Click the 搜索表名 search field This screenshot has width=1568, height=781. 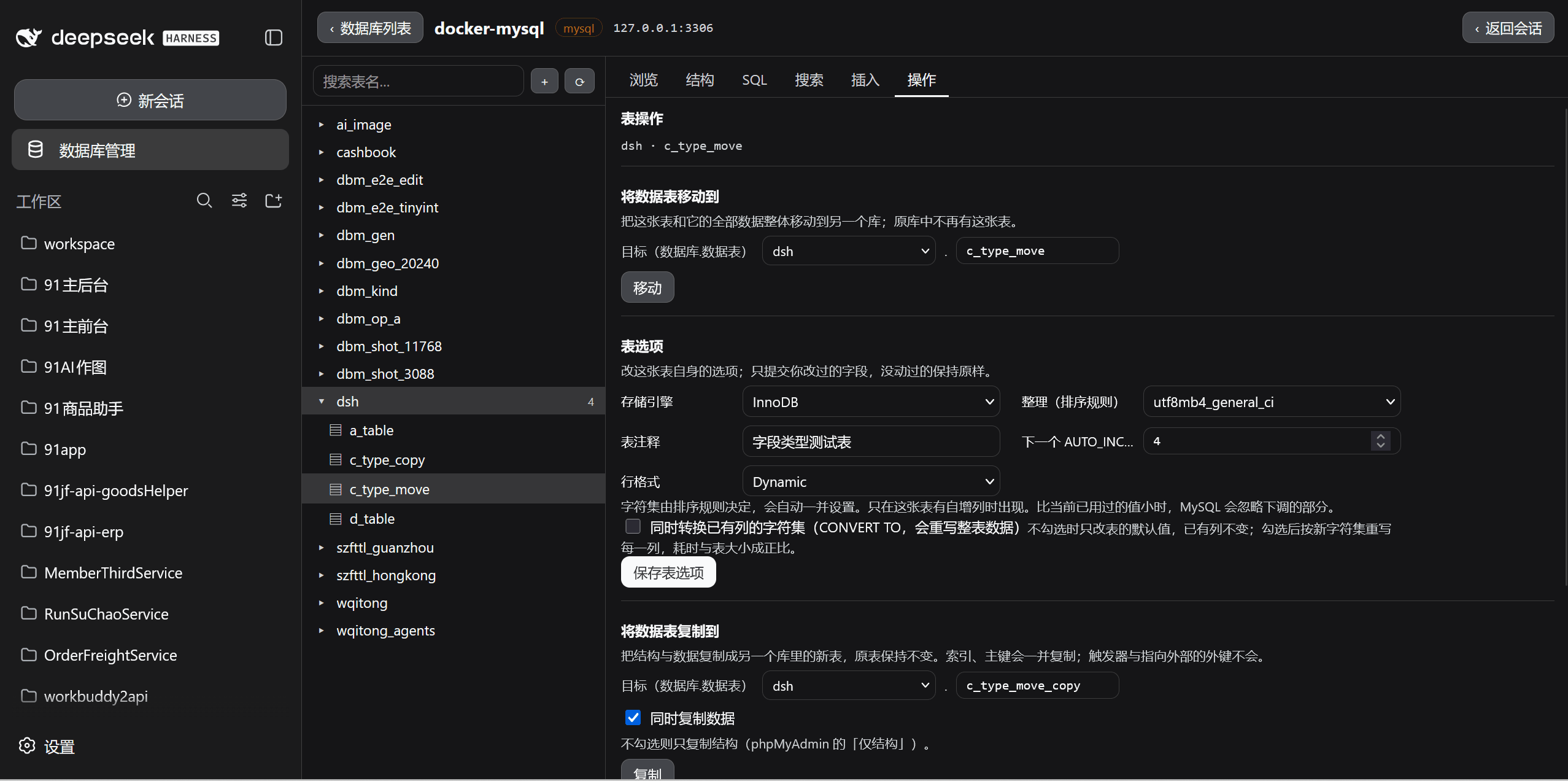418,81
